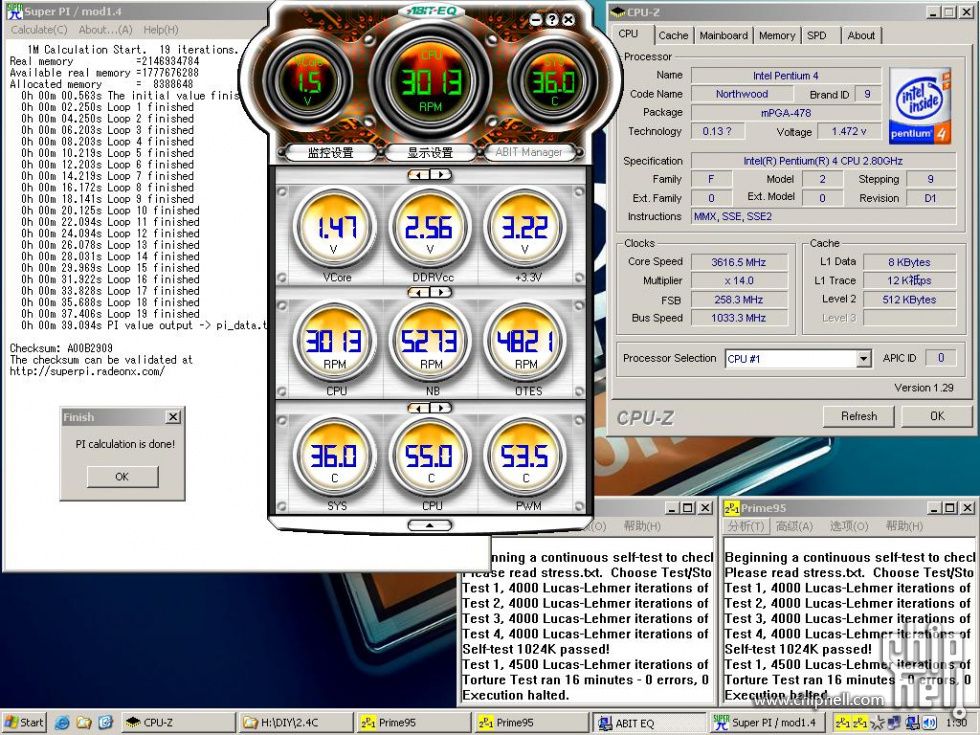Click the OK button in CPU-Z
Viewport: 980px width, 735px height.
[x=937, y=416]
